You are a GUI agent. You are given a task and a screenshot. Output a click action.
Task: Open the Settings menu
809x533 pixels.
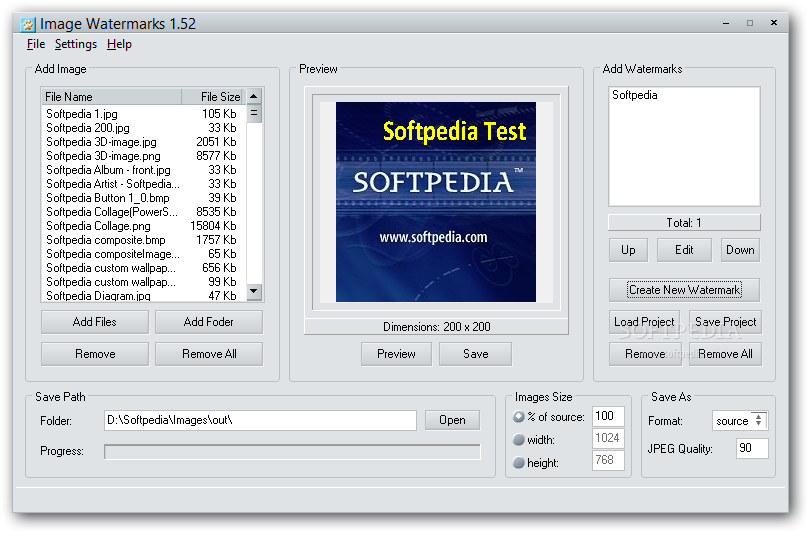click(76, 44)
